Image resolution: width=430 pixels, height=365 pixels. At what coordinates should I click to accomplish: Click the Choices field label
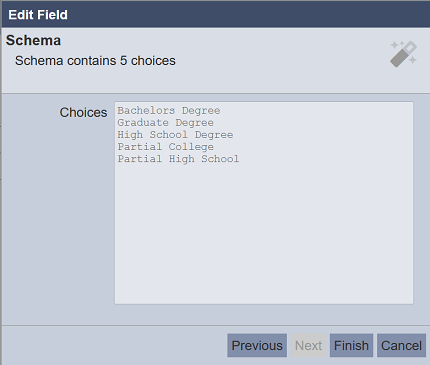click(83, 112)
